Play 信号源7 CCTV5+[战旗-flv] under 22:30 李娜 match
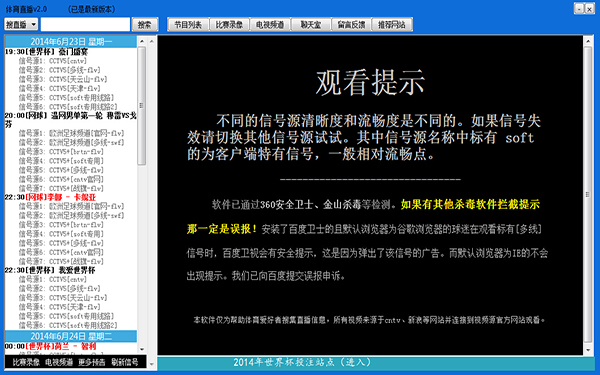This screenshot has height=375, width=600. click(x=61, y=261)
